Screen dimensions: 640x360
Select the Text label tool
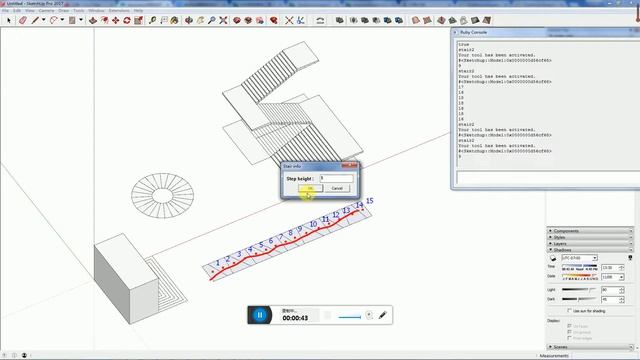(164, 20)
